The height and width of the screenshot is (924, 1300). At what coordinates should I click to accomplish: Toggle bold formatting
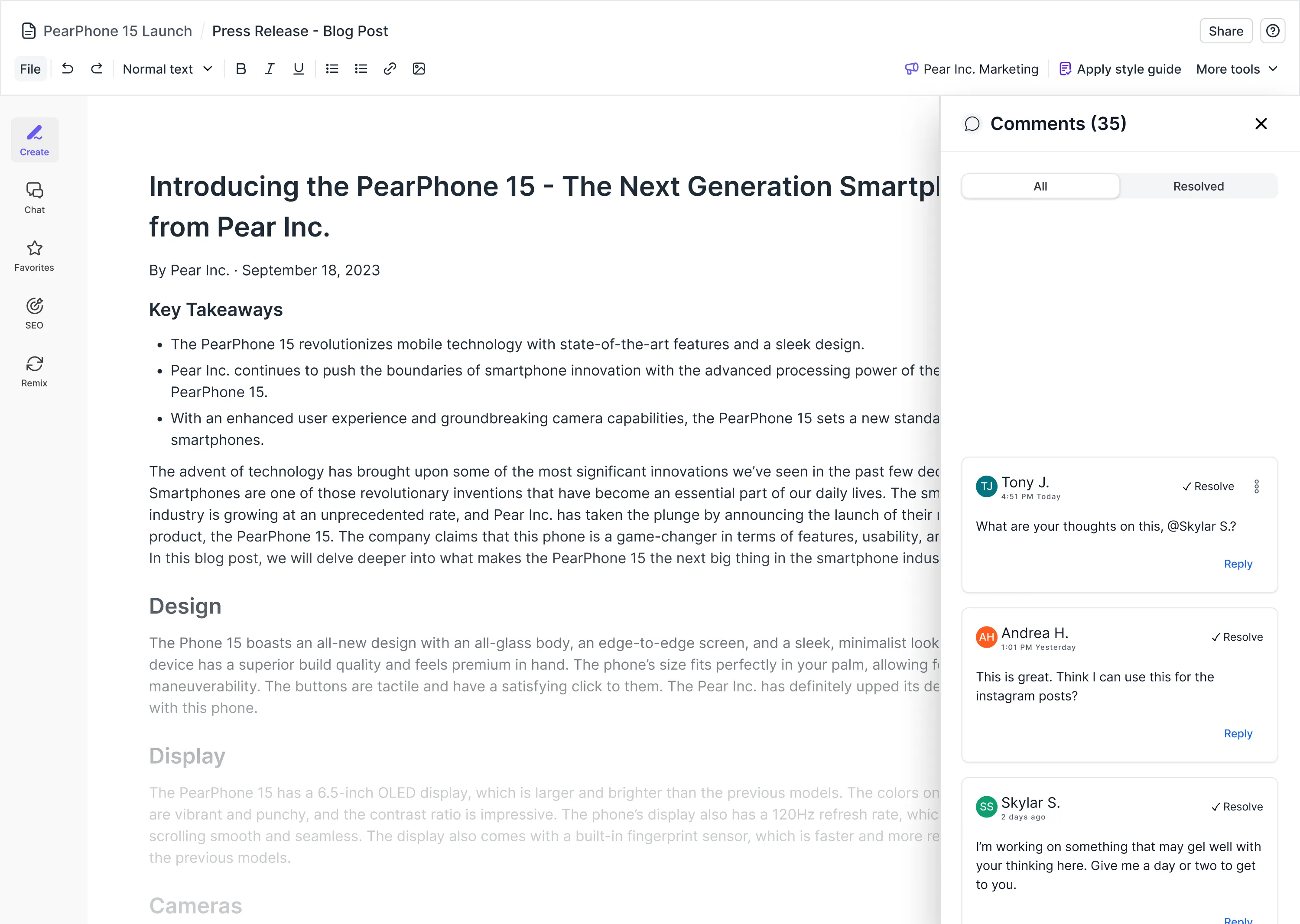[241, 68]
